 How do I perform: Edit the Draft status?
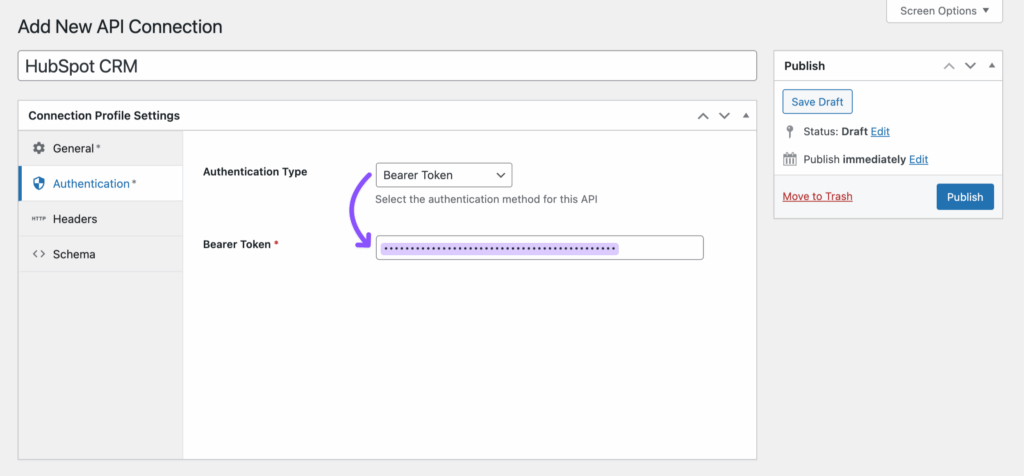880,131
